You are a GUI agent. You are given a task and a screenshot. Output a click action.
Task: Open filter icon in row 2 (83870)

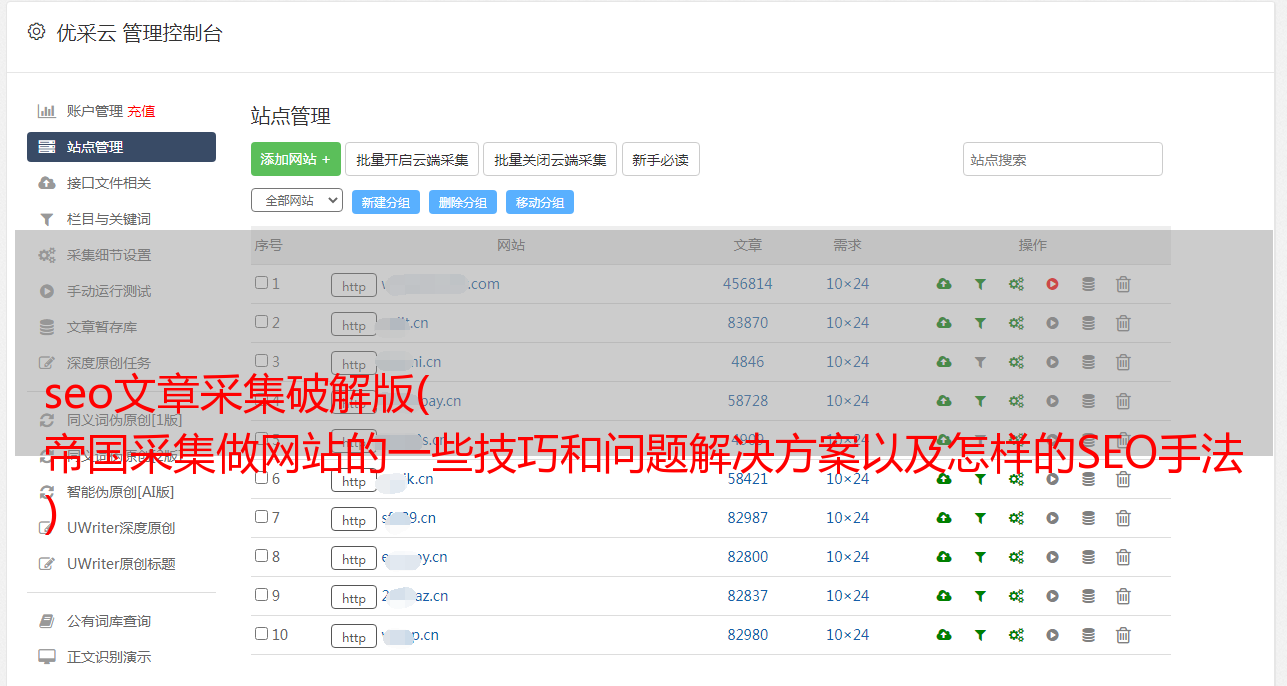point(980,323)
